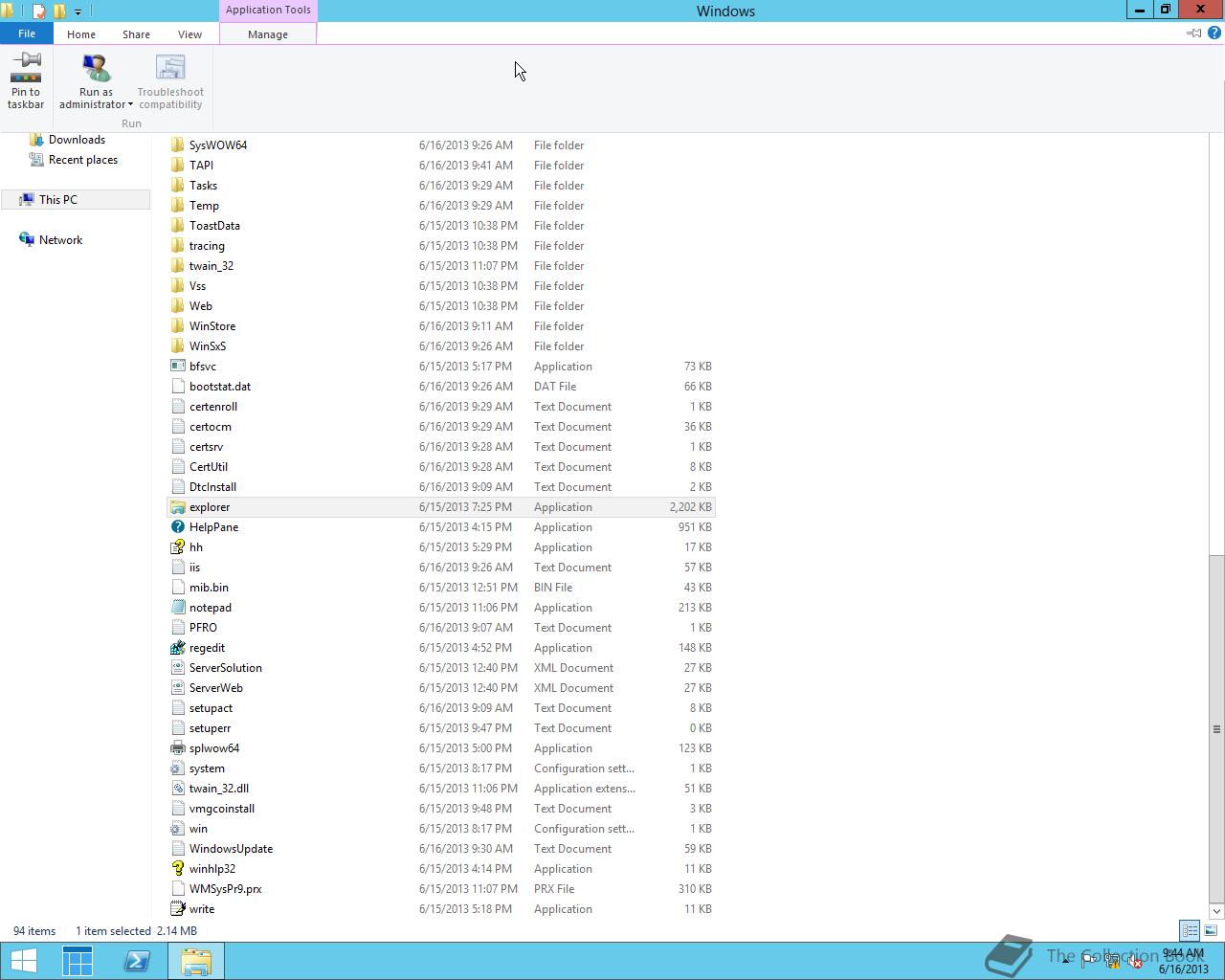The height and width of the screenshot is (980, 1225).
Task: Open the File menu
Action: [27, 33]
